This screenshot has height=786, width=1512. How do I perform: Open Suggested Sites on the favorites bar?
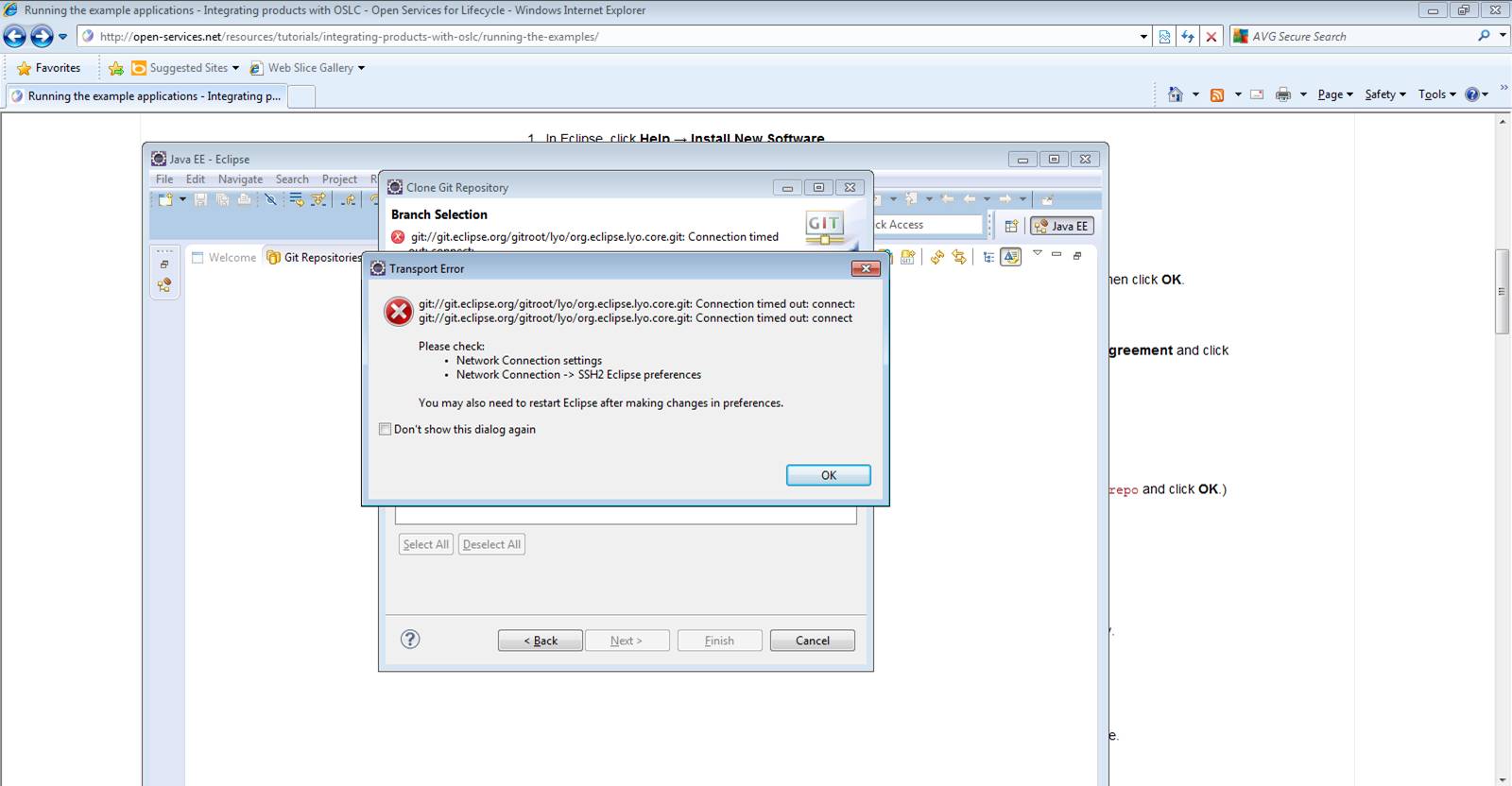185,68
